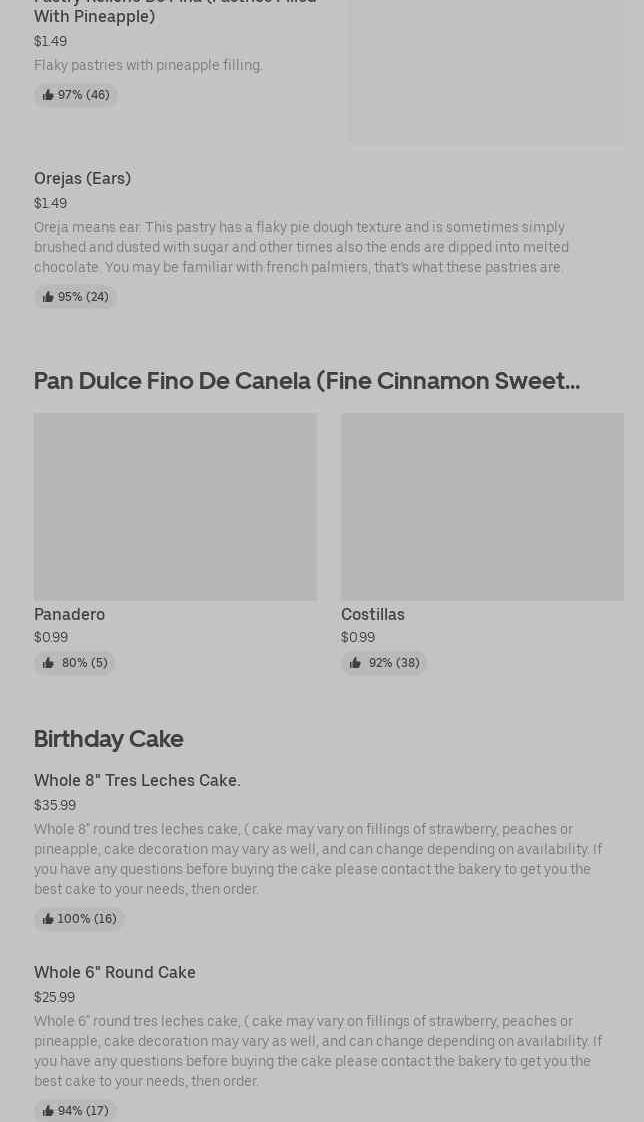Select Whole 6" Round Cake

(115, 973)
